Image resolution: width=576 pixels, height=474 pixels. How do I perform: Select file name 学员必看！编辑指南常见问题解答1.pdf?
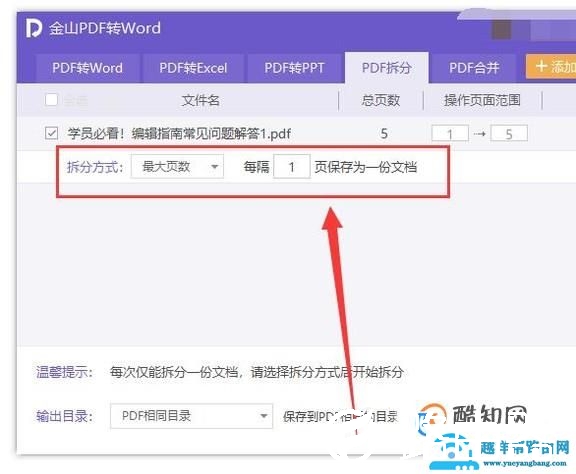tap(179, 133)
